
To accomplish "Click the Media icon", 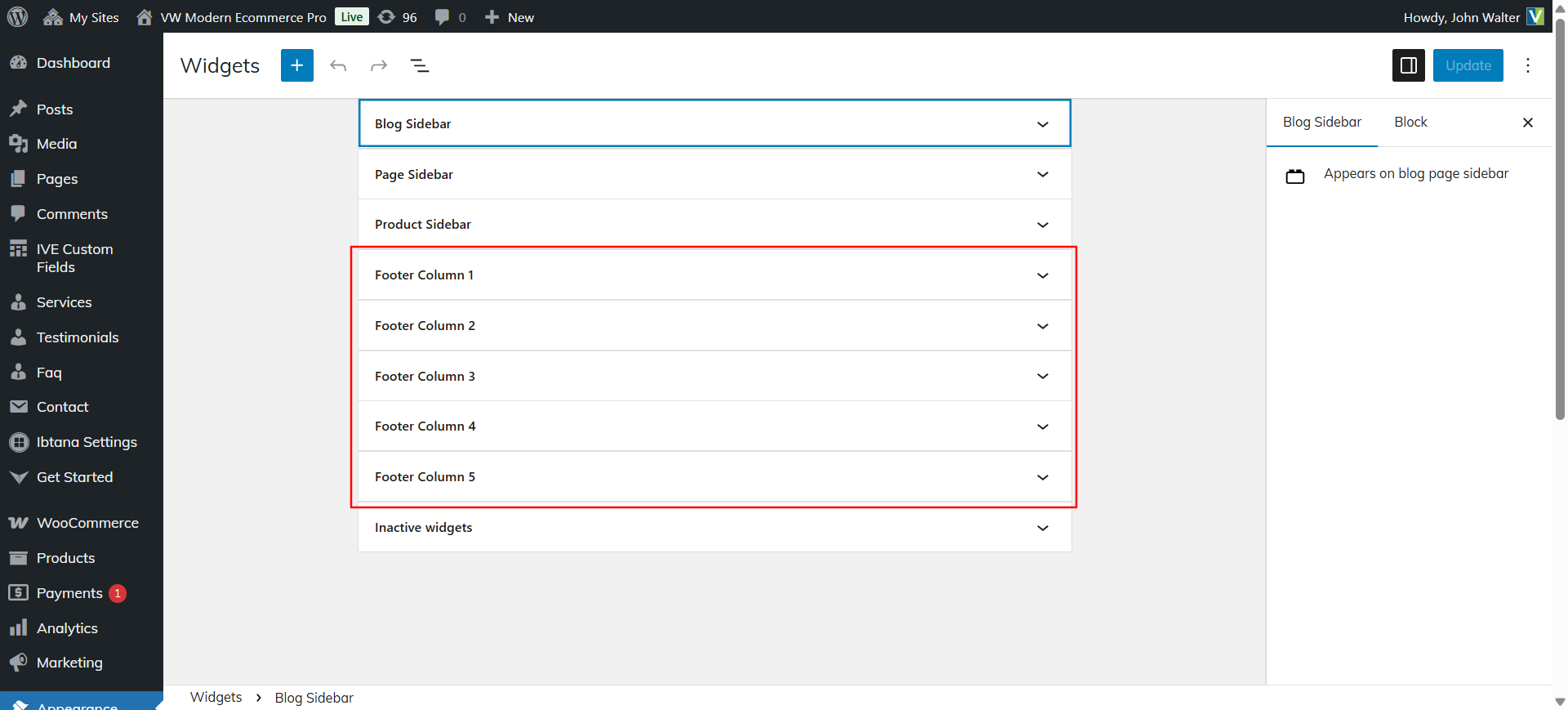I will (x=18, y=144).
